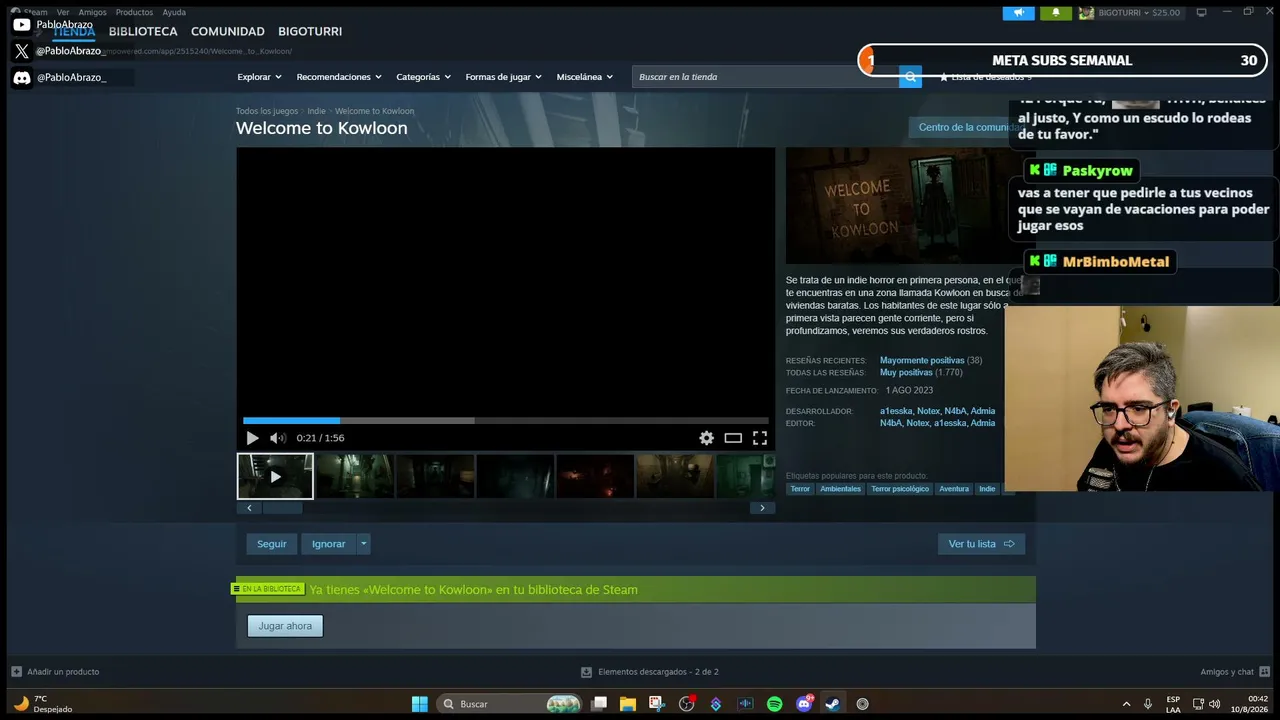Open the Amigos menu

point(92,12)
